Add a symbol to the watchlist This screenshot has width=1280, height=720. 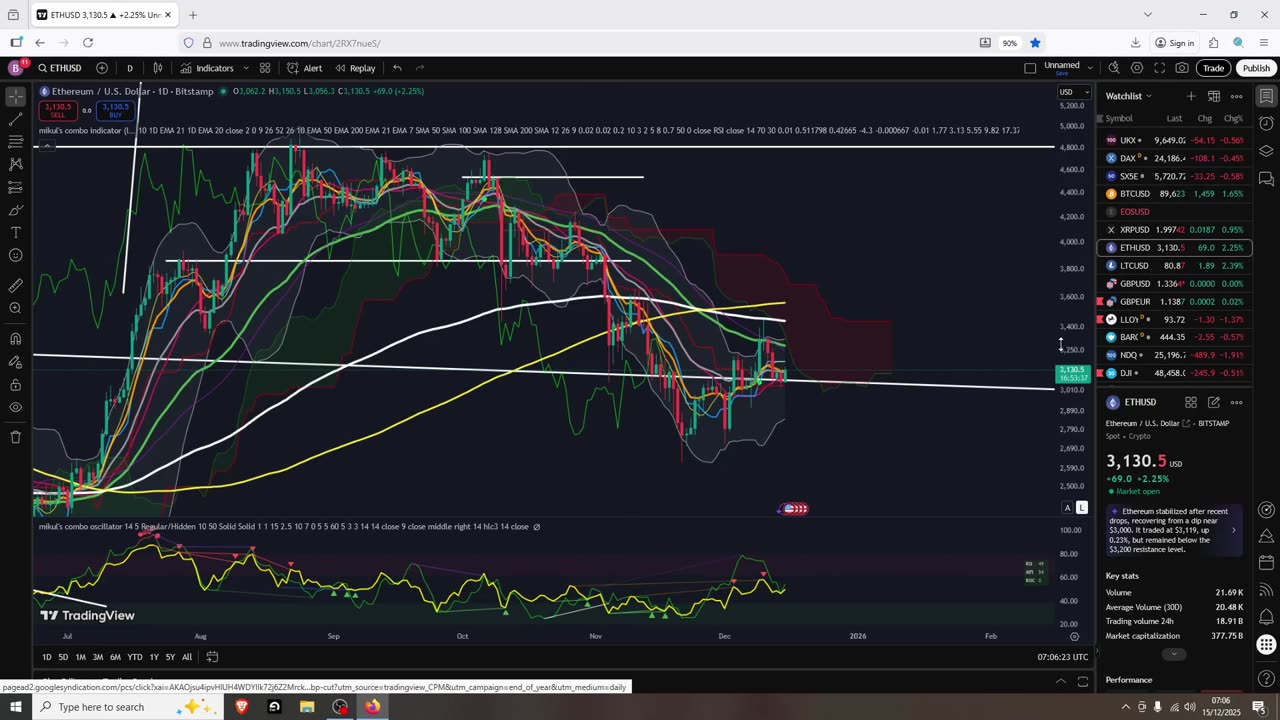coord(1190,96)
